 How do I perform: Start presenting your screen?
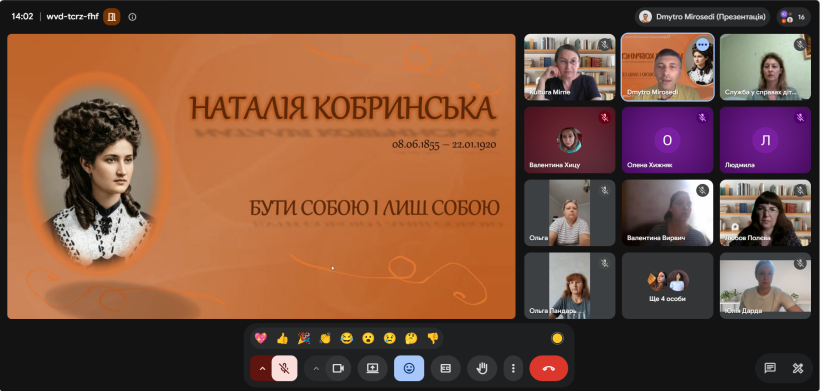coord(372,368)
